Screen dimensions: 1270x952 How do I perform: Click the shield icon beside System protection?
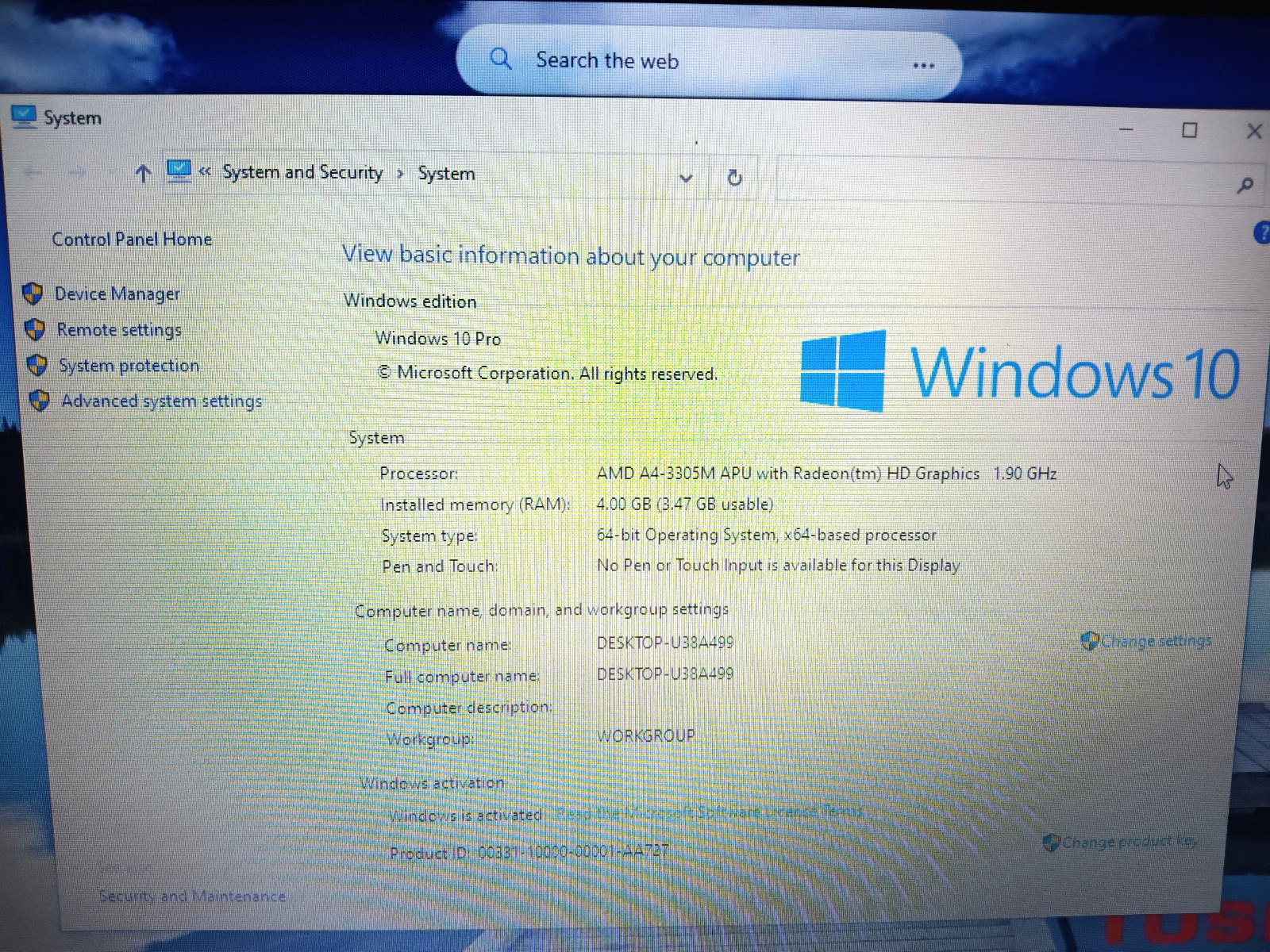[37, 365]
